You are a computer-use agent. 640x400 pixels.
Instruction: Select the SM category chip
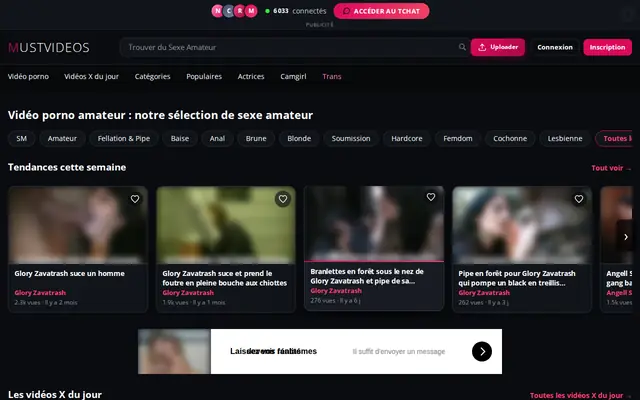click(x=22, y=138)
